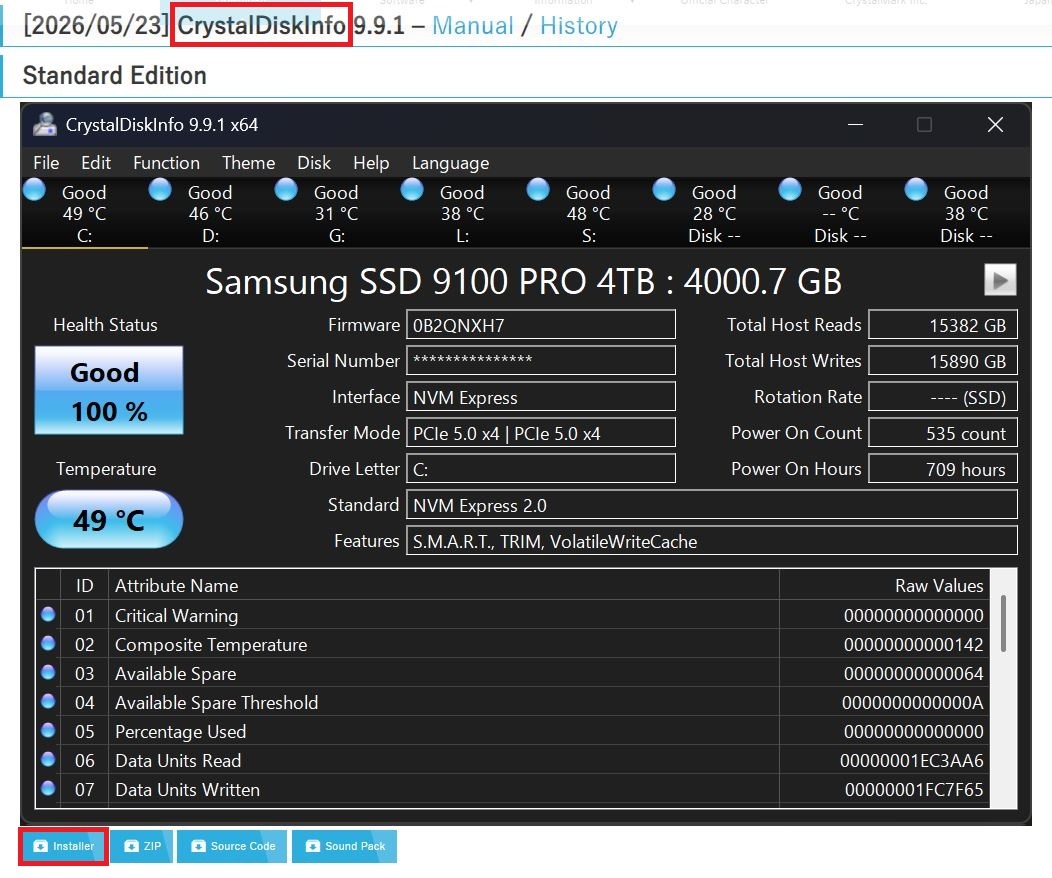Close the CrystalDiskInfo window

[x=995, y=125]
